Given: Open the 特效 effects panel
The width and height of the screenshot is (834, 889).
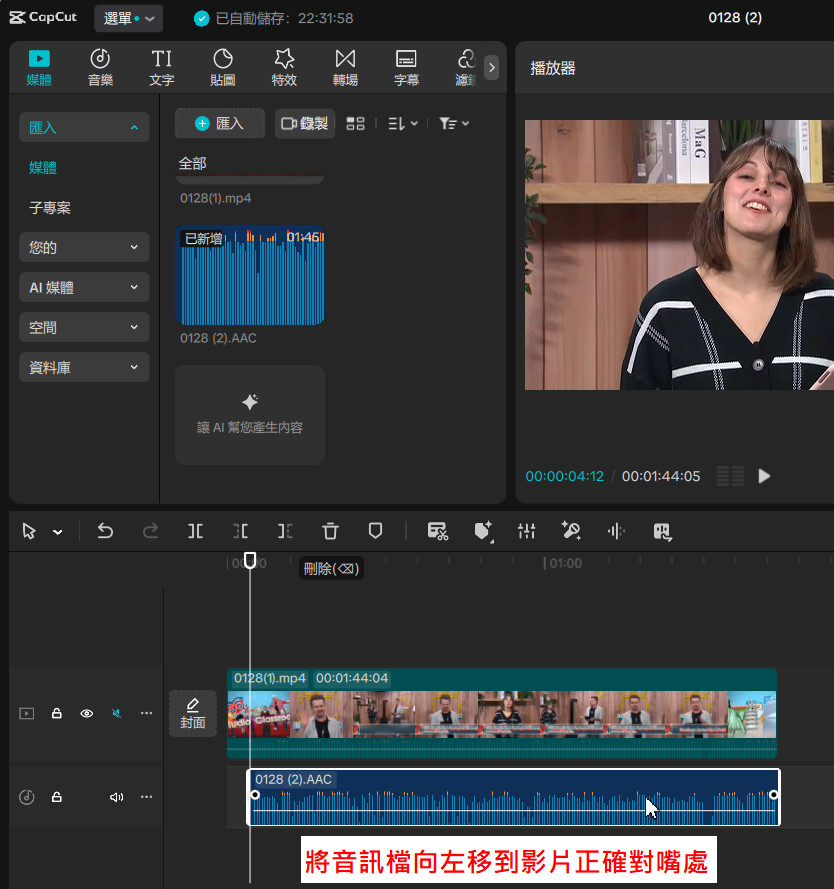Looking at the screenshot, I should pos(284,67).
